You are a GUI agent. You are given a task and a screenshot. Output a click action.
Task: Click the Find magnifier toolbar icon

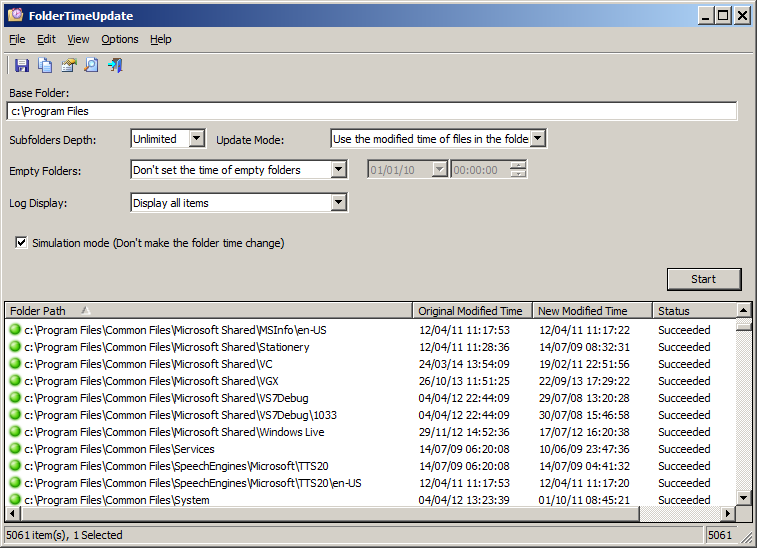coord(91,66)
